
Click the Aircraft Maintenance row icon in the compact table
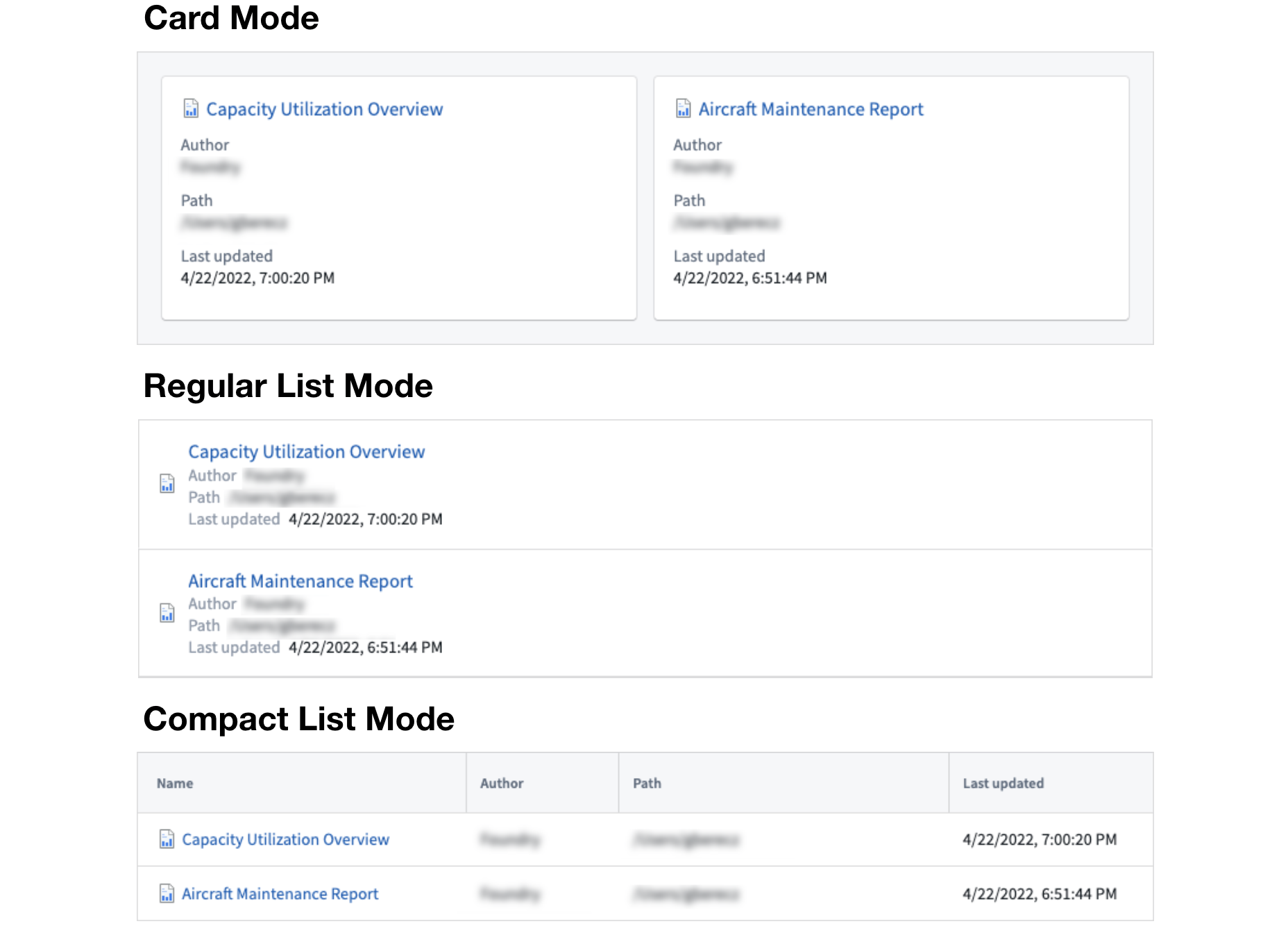pyautogui.click(x=167, y=893)
